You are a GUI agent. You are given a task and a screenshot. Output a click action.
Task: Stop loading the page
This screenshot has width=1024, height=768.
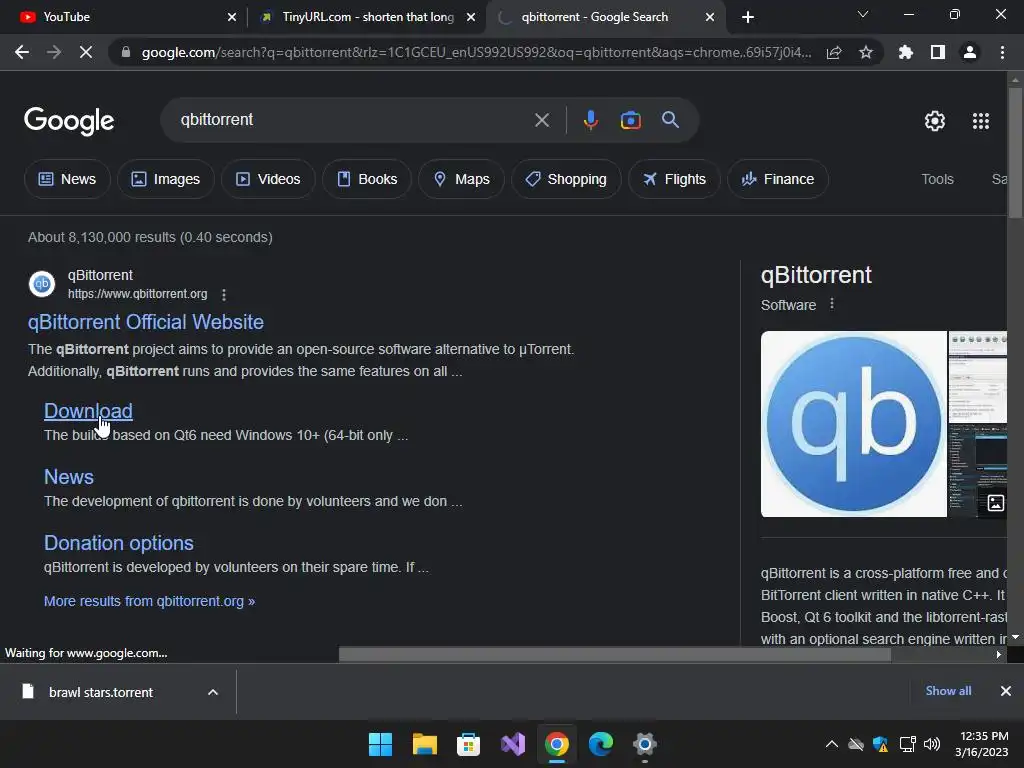tap(86, 52)
